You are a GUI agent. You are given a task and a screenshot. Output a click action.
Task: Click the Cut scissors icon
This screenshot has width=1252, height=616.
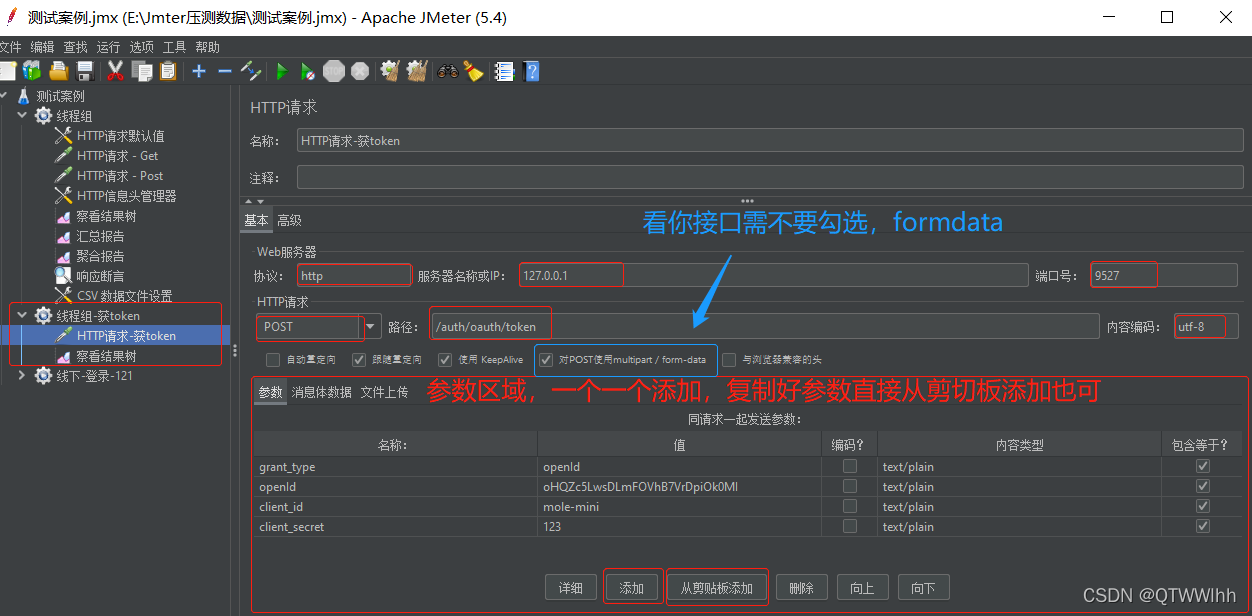pos(115,71)
